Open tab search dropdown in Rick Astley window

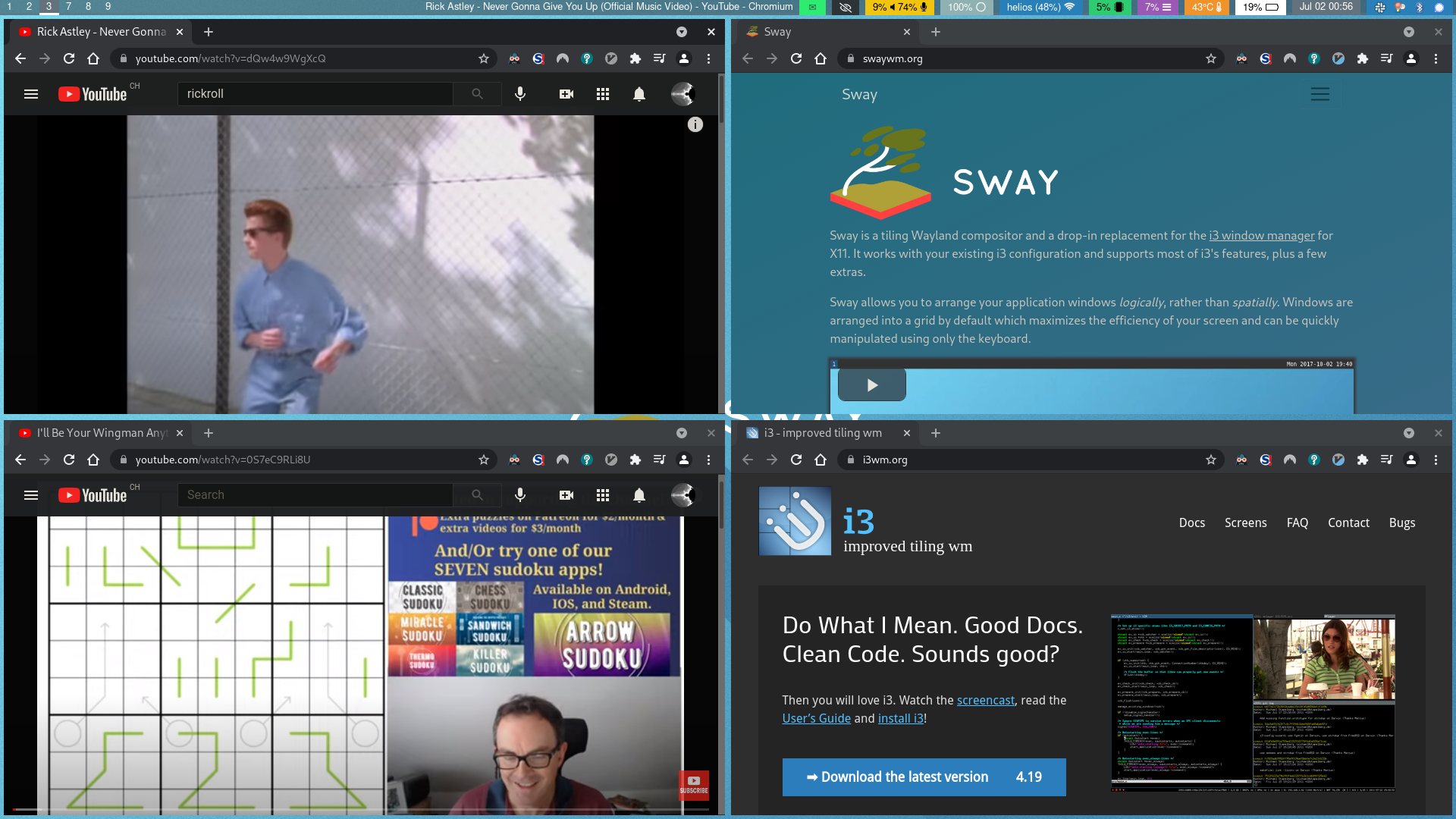682,32
